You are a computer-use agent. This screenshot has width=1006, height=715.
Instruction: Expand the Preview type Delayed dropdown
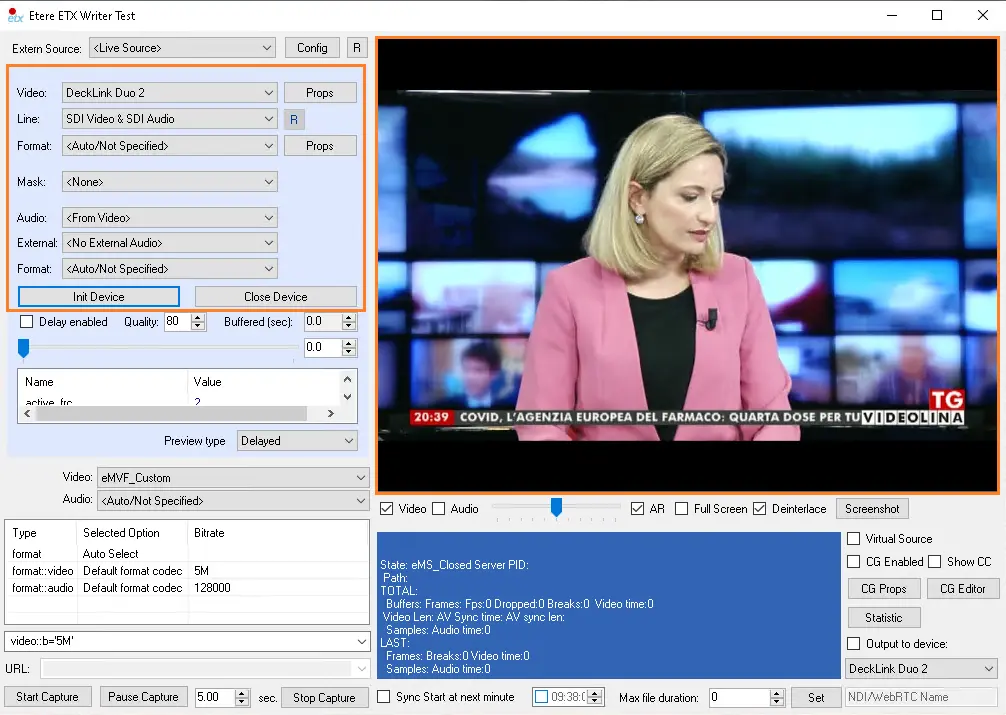pyautogui.click(x=297, y=441)
